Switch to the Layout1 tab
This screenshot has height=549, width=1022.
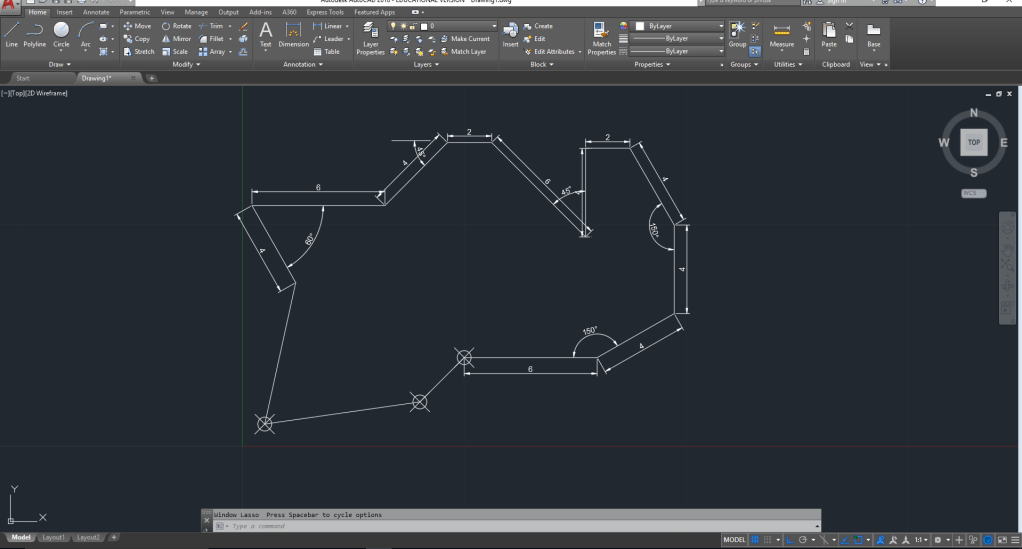(53, 538)
